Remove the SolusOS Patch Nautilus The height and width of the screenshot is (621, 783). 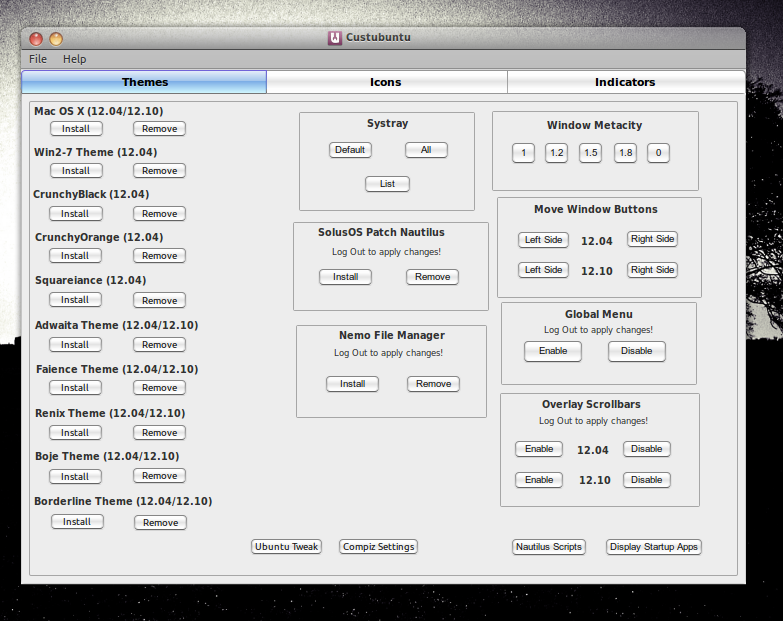pyautogui.click(x=432, y=277)
